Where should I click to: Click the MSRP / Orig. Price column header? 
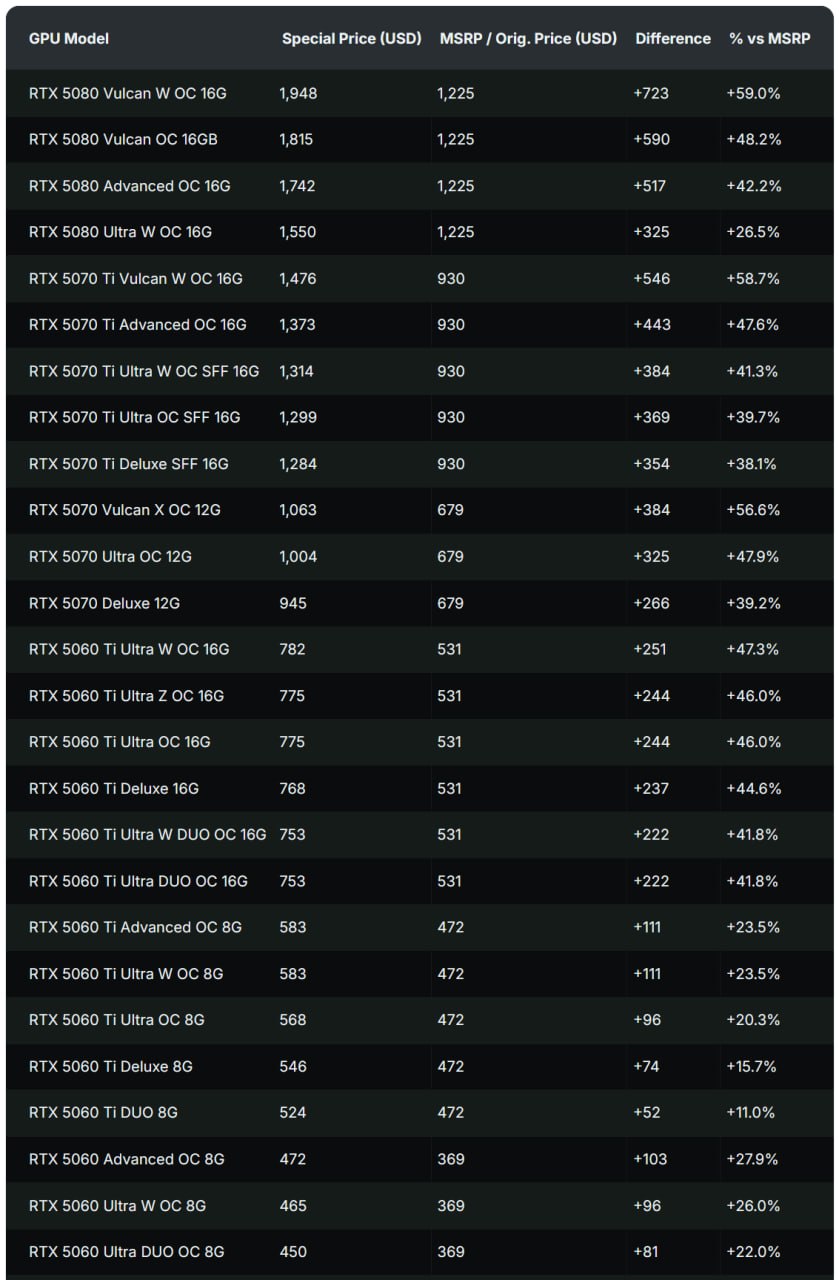coord(528,39)
